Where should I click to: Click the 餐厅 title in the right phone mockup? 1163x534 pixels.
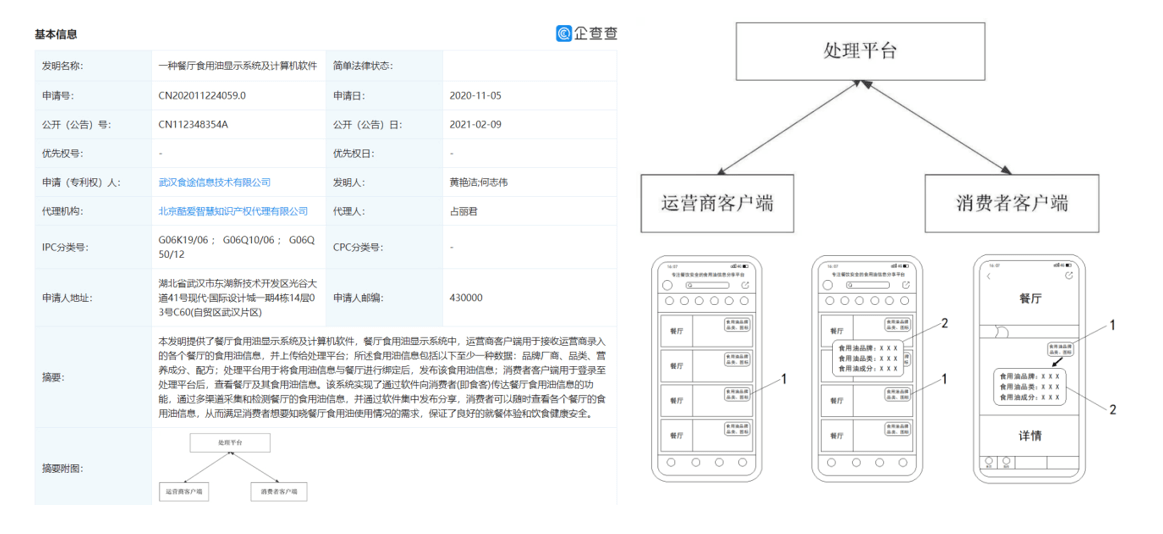coord(1029,300)
